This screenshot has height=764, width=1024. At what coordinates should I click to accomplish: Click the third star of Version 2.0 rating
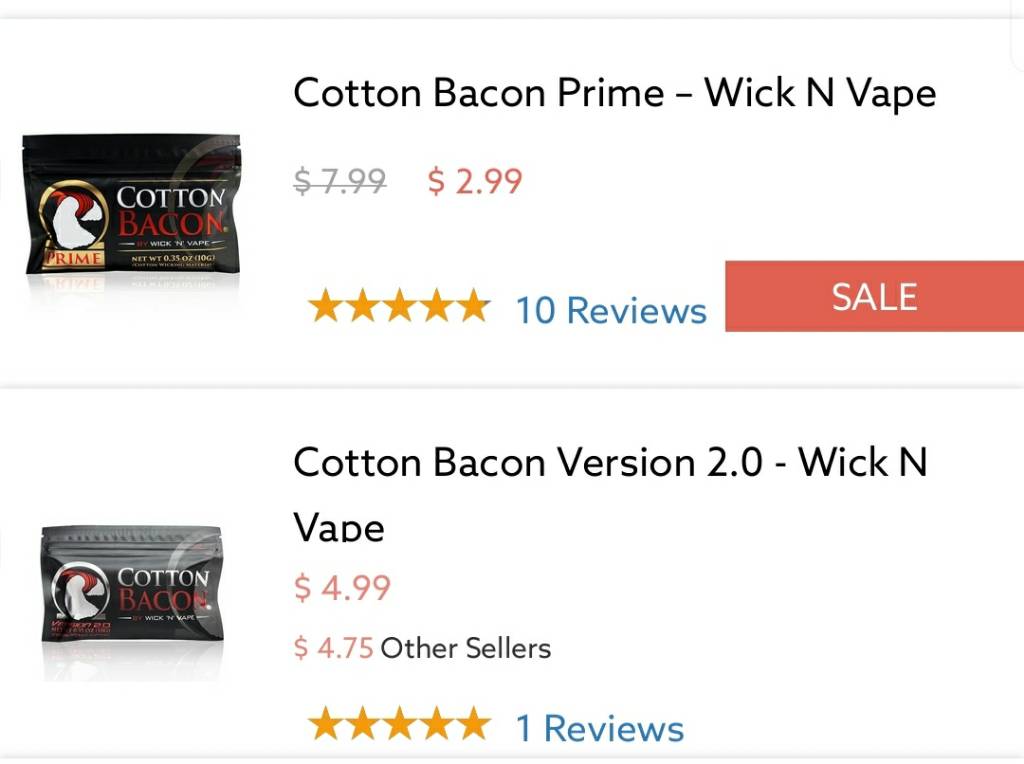tap(398, 723)
